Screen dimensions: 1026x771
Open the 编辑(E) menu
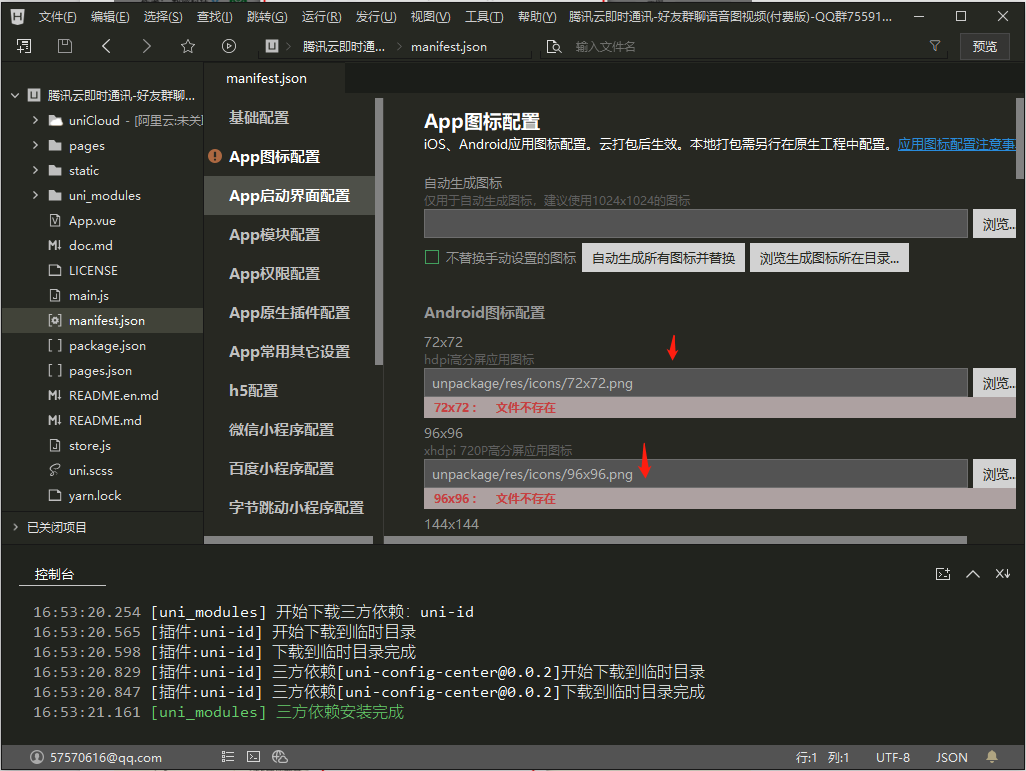(110, 17)
